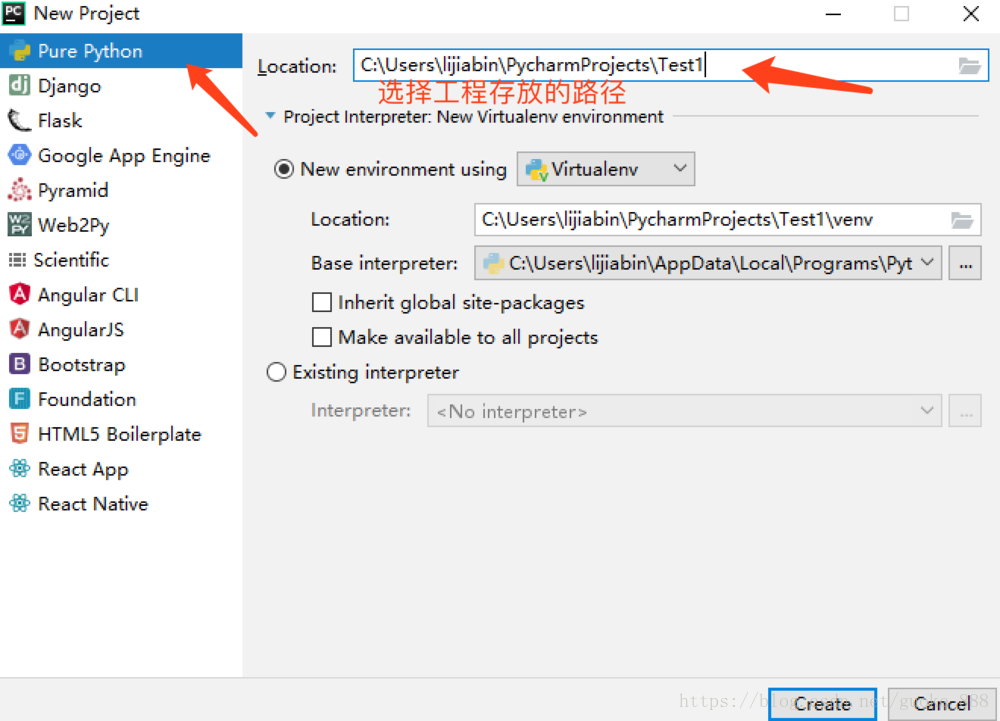The width and height of the screenshot is (1000, 721).
Task: Choose the Flask icon in sidebar
Action: [x=19, y=120]
